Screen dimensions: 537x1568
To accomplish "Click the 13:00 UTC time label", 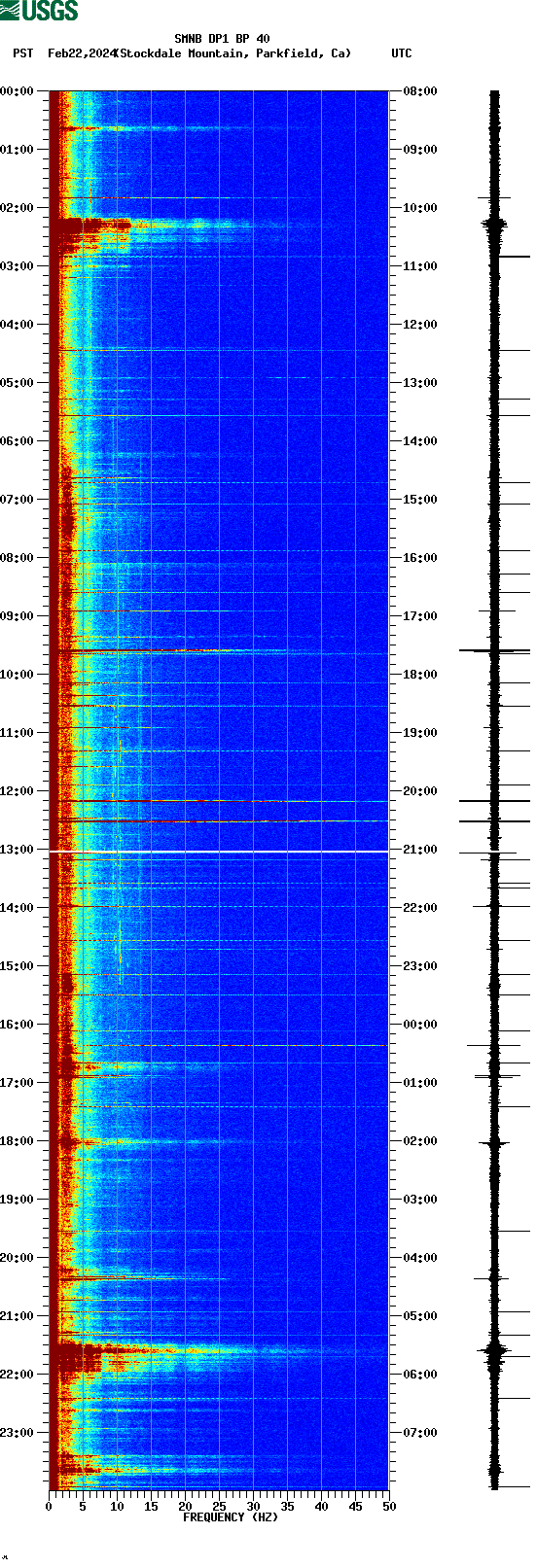I will point(419,383).
